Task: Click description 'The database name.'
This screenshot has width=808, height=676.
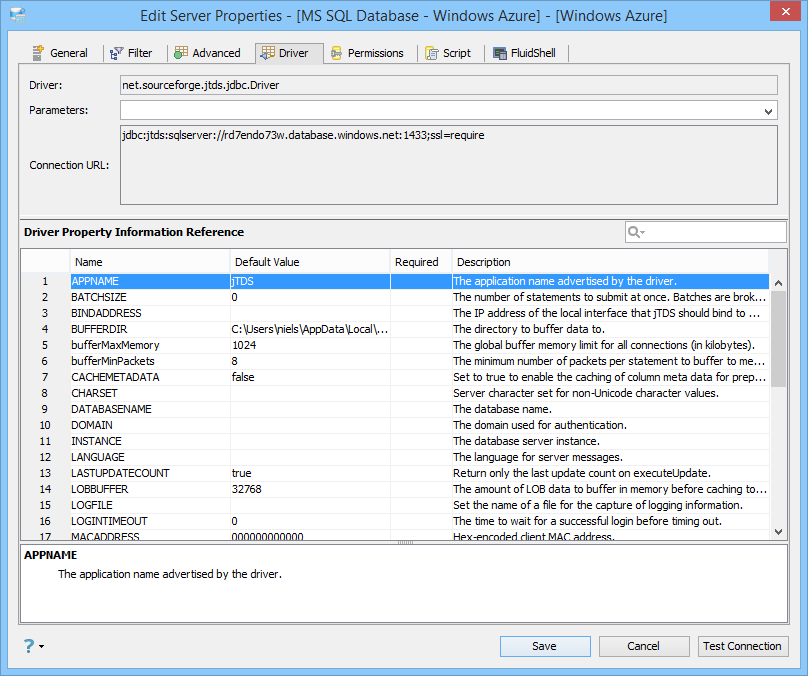Action: [x=502, y=409]
